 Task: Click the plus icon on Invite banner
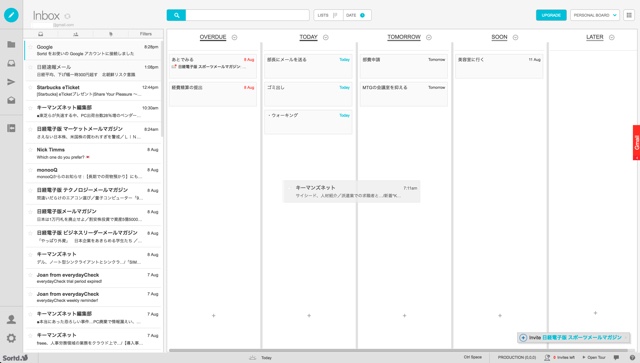click(x=523, y=338)
